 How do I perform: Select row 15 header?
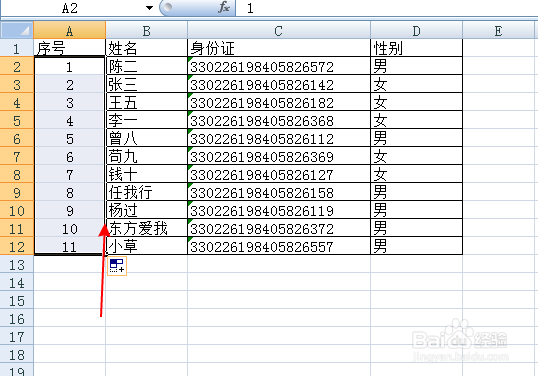pos(17,301)
